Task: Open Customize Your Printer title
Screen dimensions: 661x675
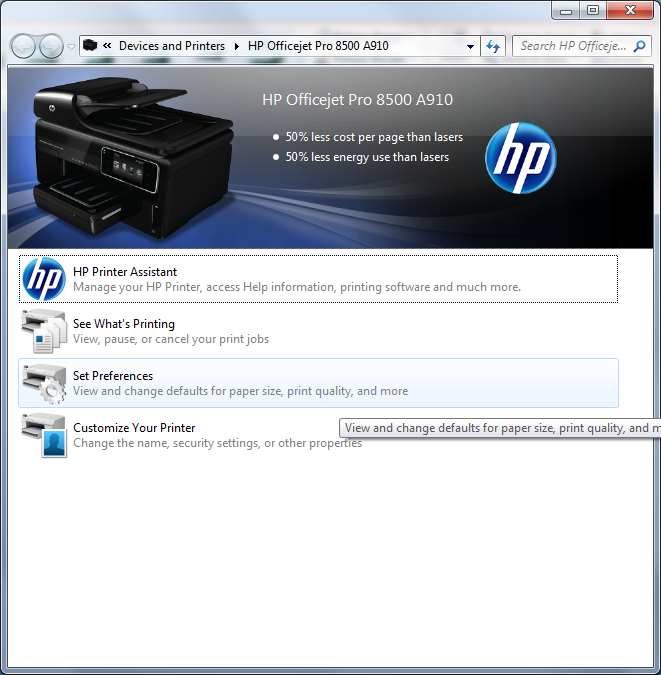Action: (134, 428)
